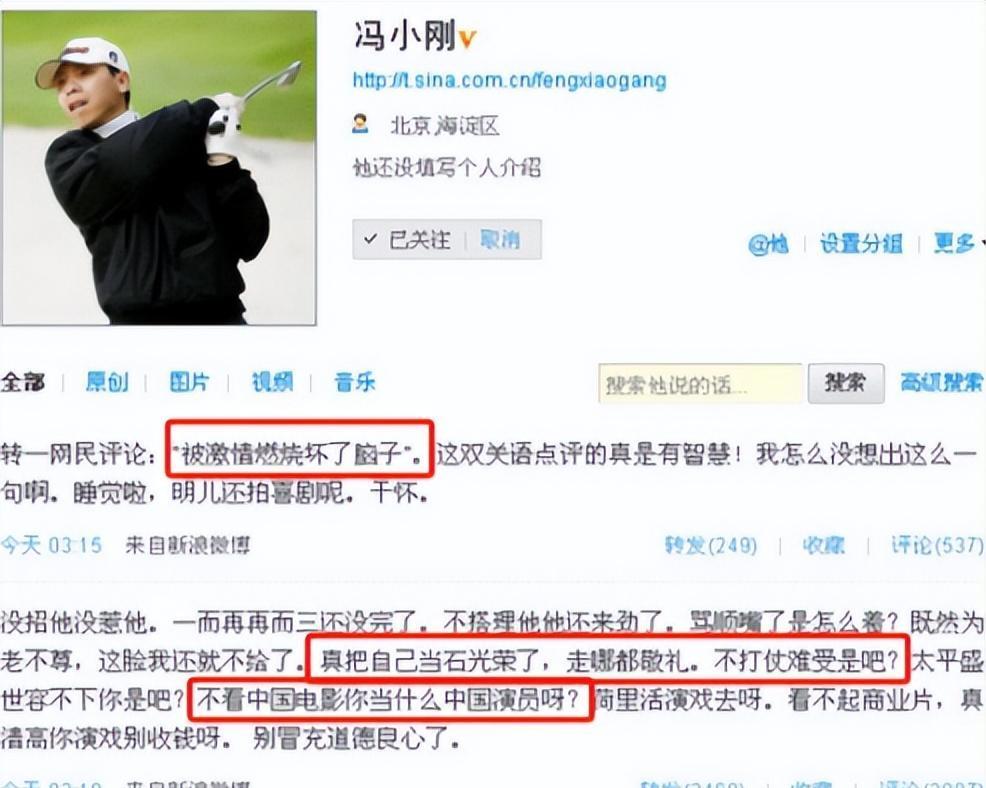Image resolution: width=986 pixels, height=788 pixels.
Task: Switch to the 音乐 tab
Action: click(355, 382)
